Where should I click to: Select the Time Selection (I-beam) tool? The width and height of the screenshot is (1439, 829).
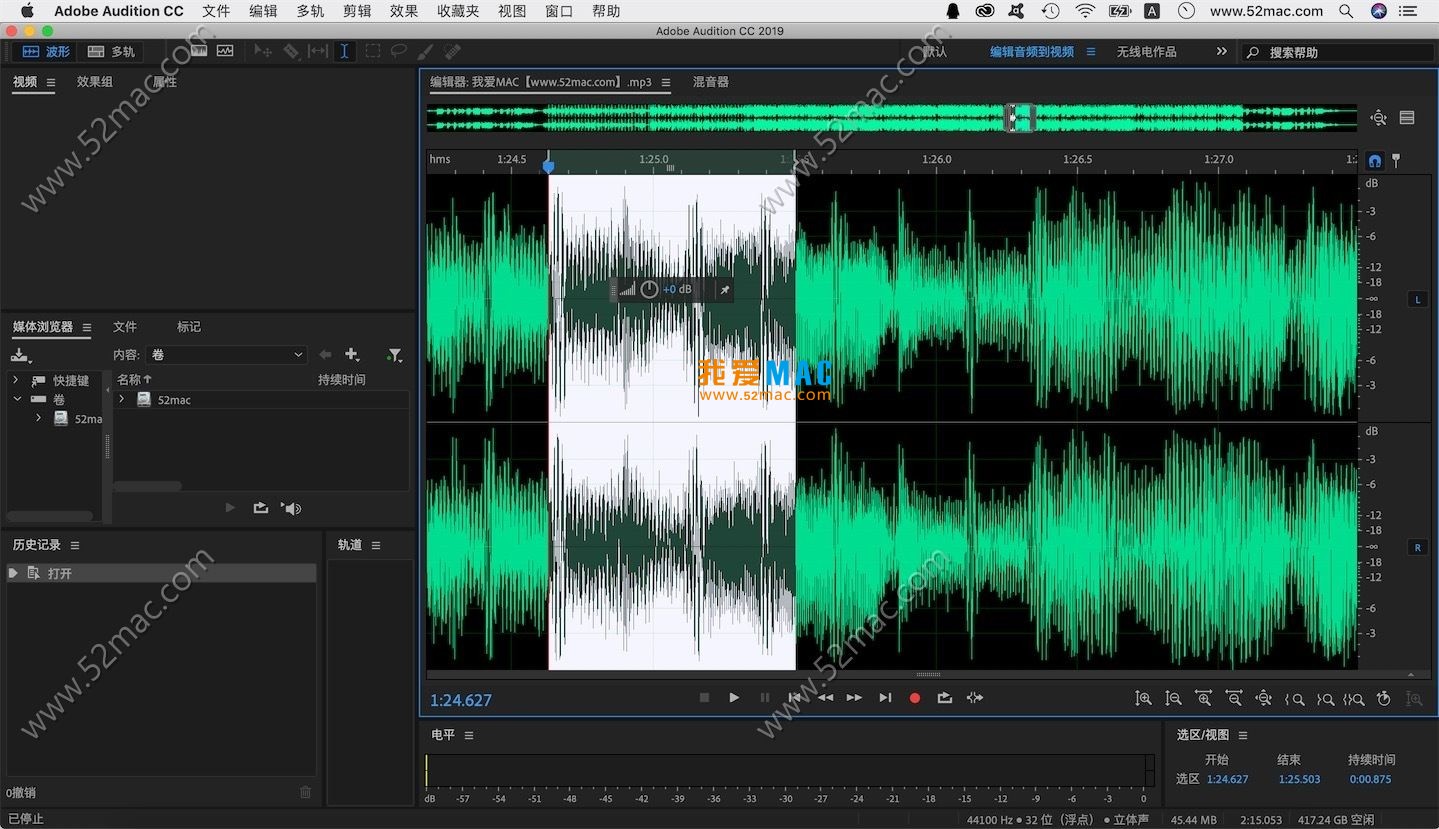pos(344,51)
